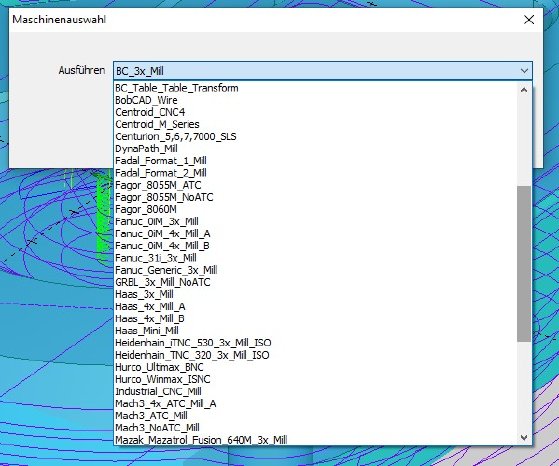This screenshot has height=466, width=559.
Task: Select Fagor_8060M entry
Action: tap(316, 209)
